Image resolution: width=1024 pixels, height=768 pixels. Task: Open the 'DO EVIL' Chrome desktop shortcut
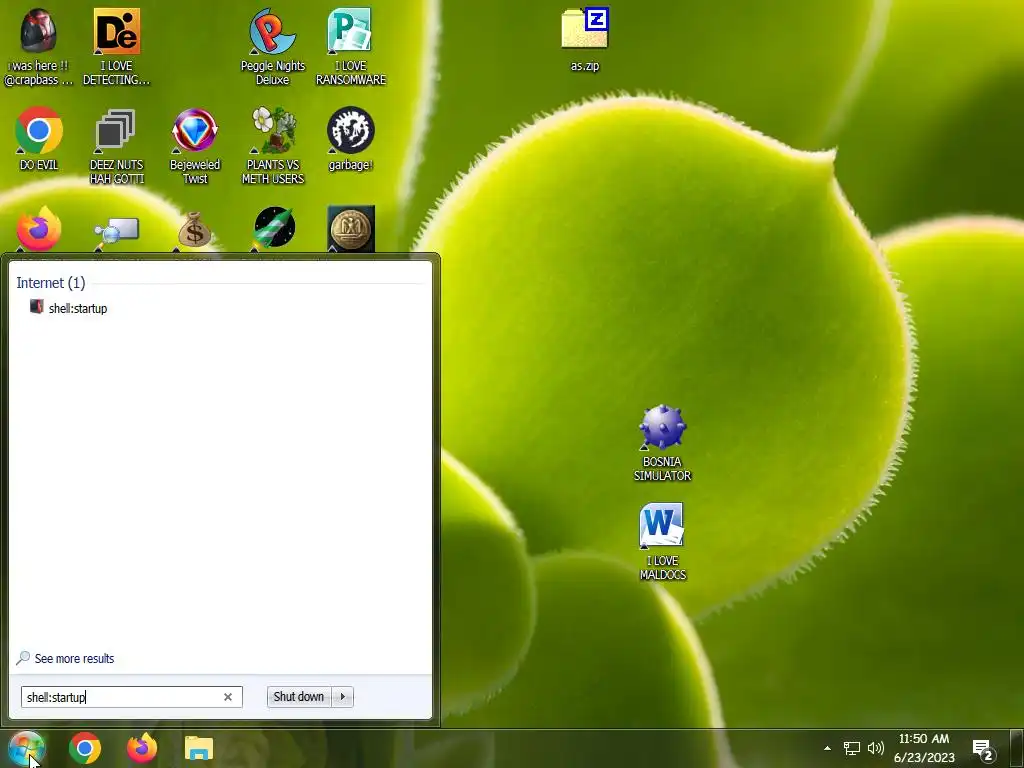pyautogui.click(x=39, y=138)
